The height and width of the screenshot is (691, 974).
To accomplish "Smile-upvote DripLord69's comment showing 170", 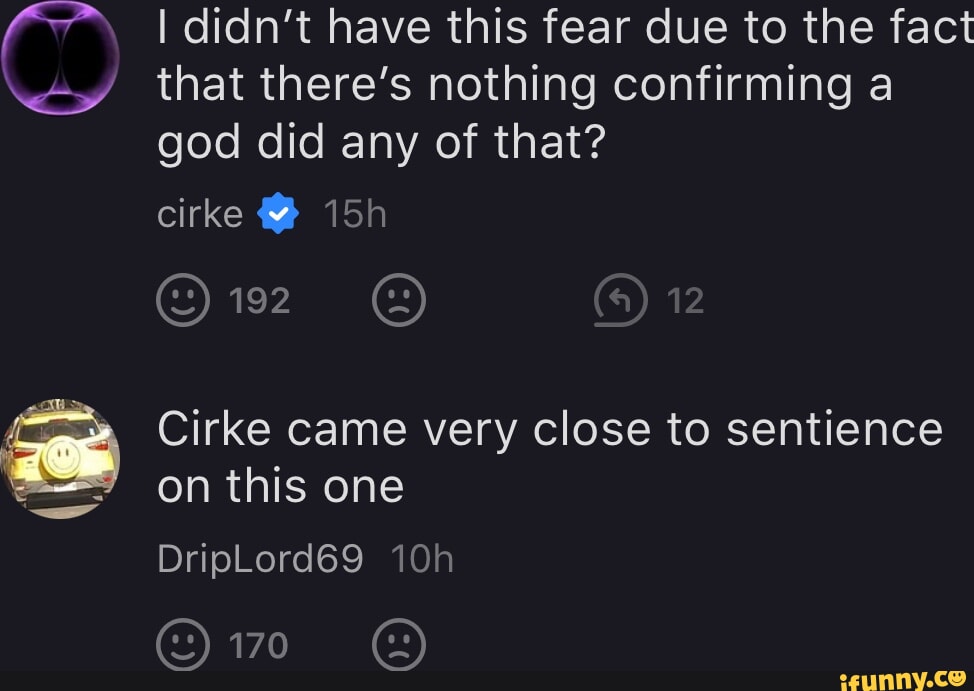I will (181, 645).
